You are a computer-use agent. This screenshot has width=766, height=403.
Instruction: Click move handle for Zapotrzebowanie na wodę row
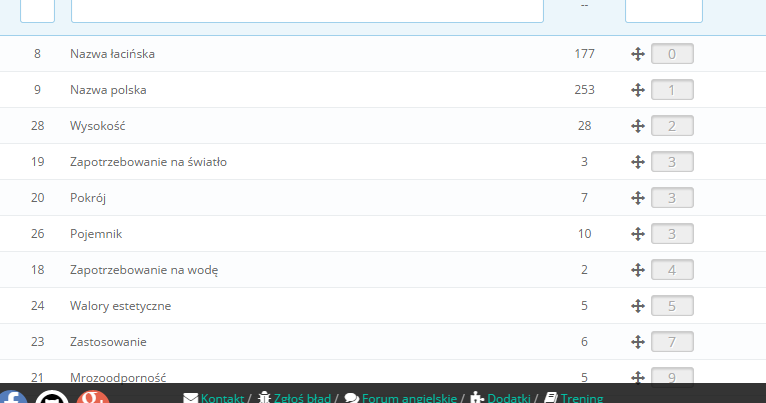click(638, 270)
